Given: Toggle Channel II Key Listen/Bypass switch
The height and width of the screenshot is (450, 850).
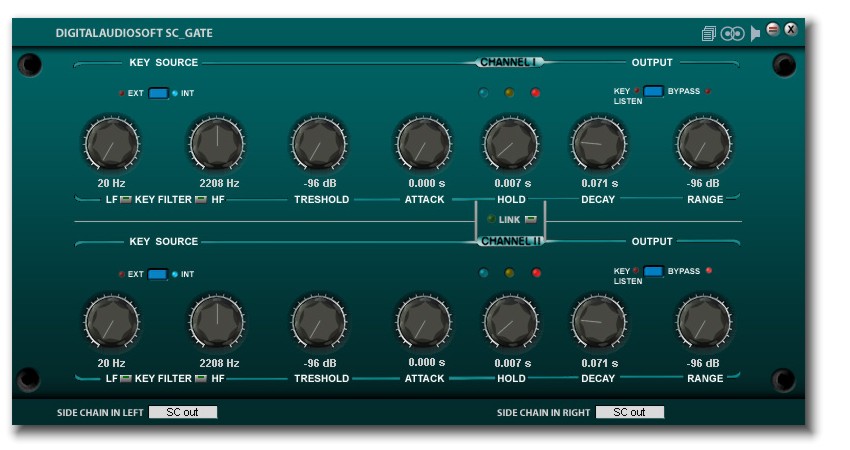Looking at the screenshot, I should click(x=653, y=271).
